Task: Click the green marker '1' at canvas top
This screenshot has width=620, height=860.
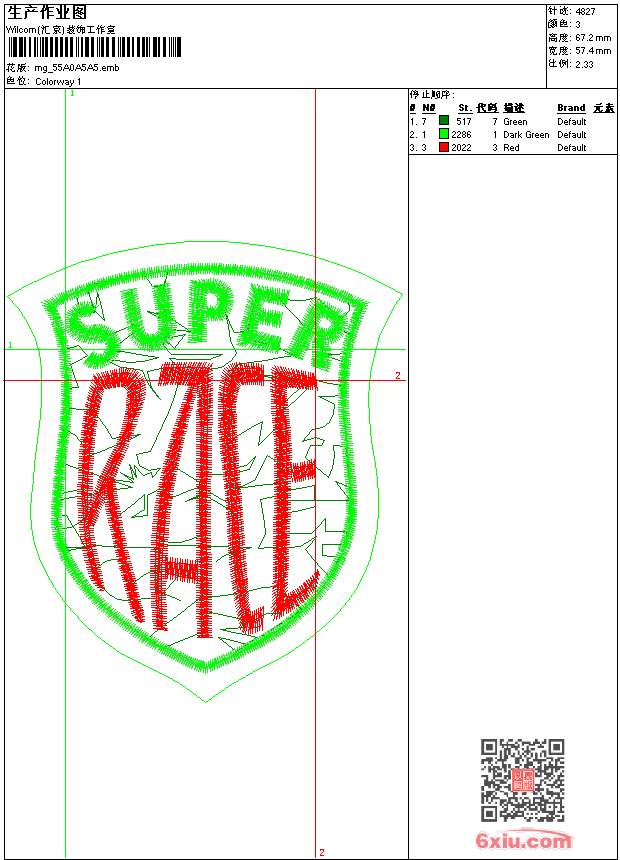Action: click(72, 93)
